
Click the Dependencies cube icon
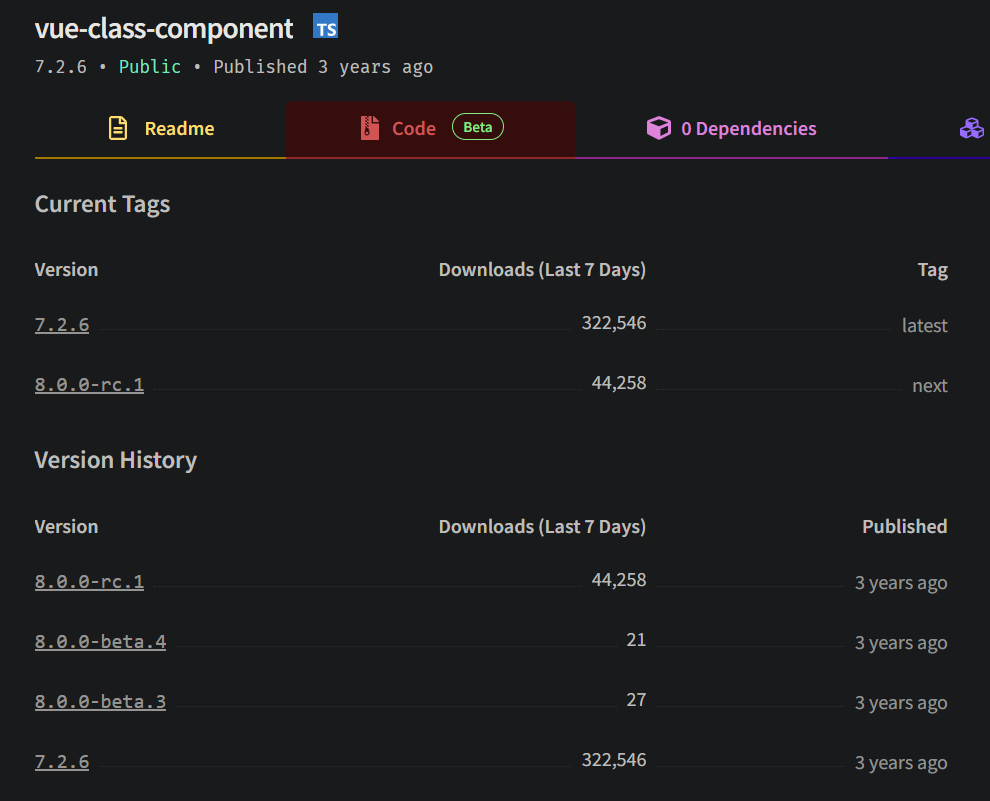tap(659, 128)
